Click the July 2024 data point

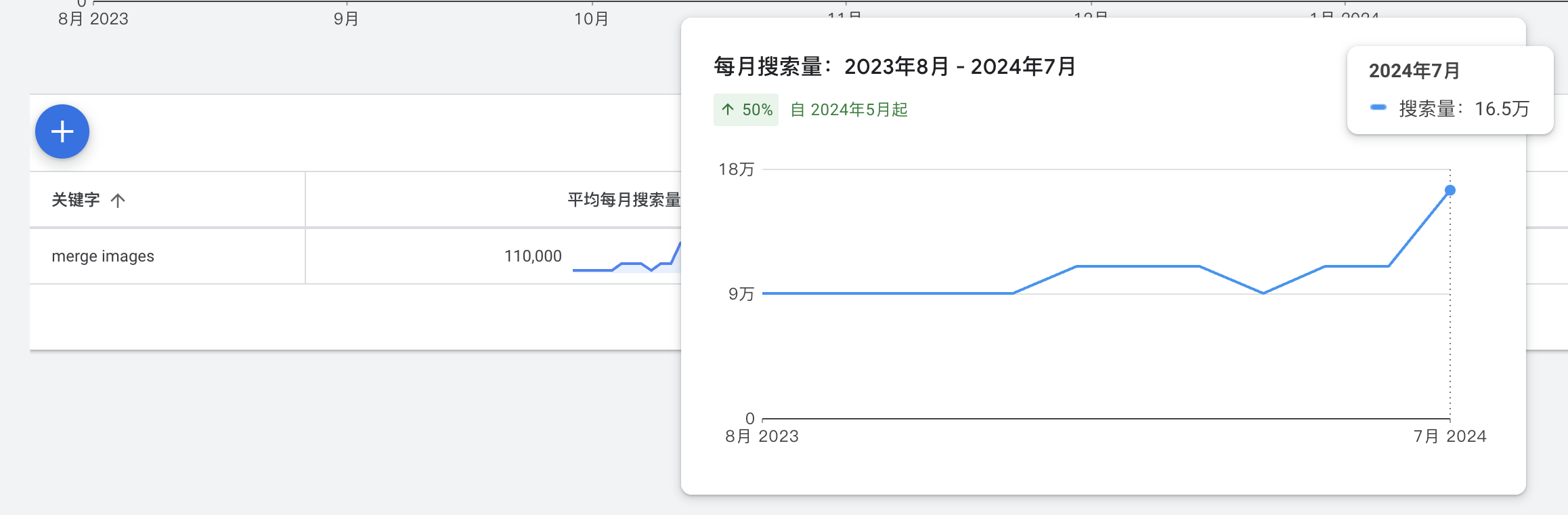pos(1450,190)
